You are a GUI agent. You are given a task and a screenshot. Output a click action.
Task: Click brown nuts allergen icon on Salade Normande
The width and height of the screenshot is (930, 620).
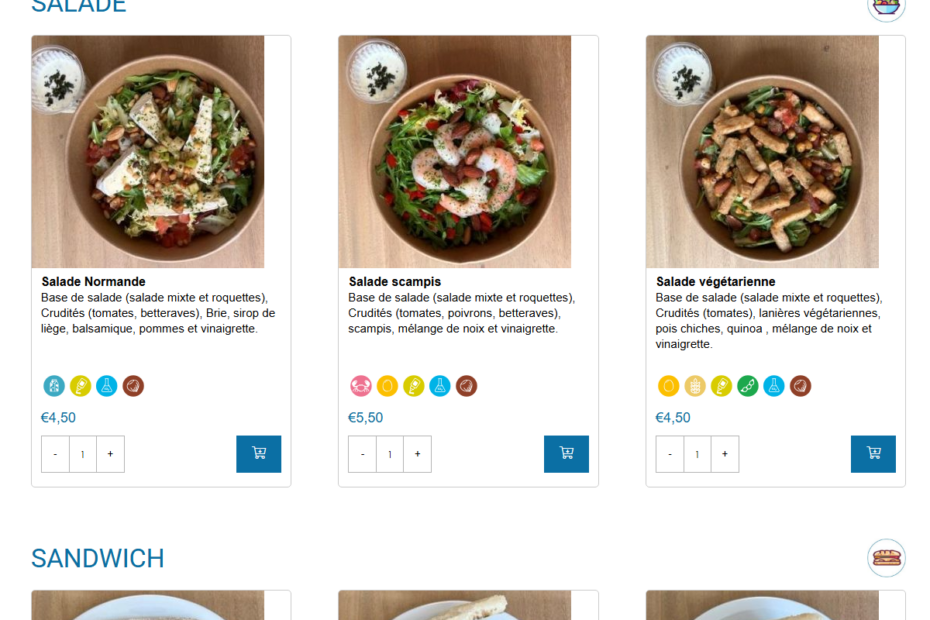134,386
